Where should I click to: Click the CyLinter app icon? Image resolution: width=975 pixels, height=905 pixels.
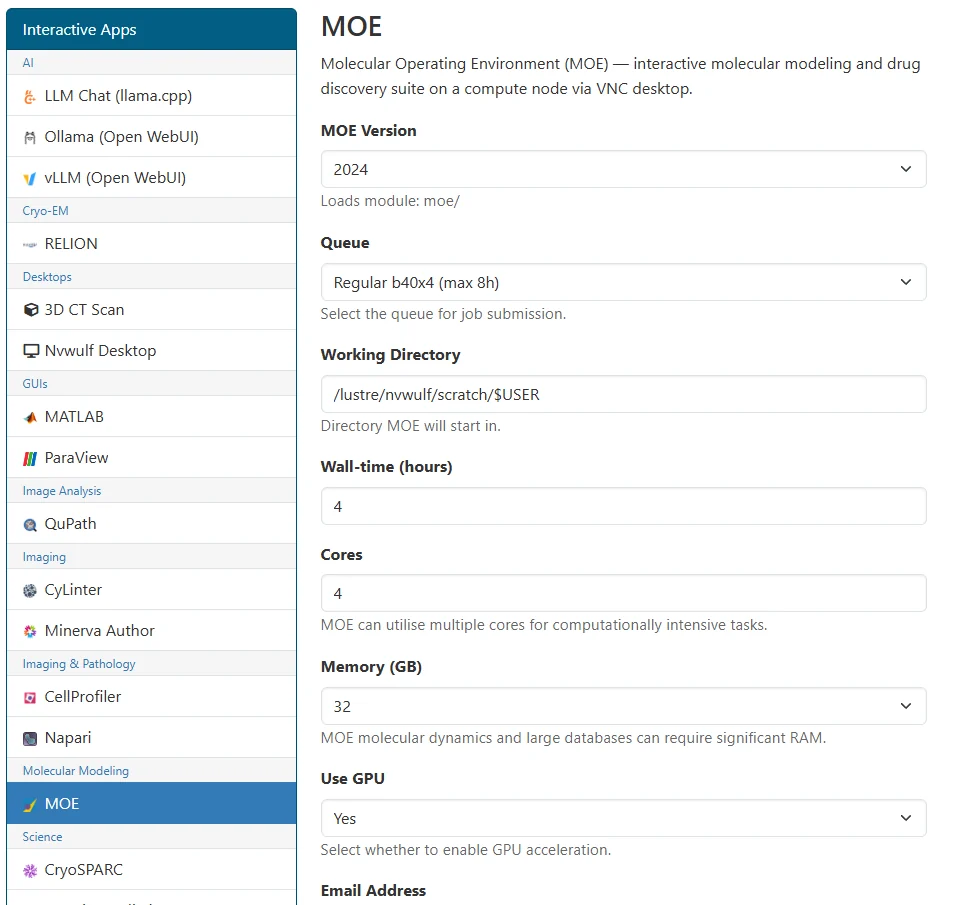click(30, 590)
